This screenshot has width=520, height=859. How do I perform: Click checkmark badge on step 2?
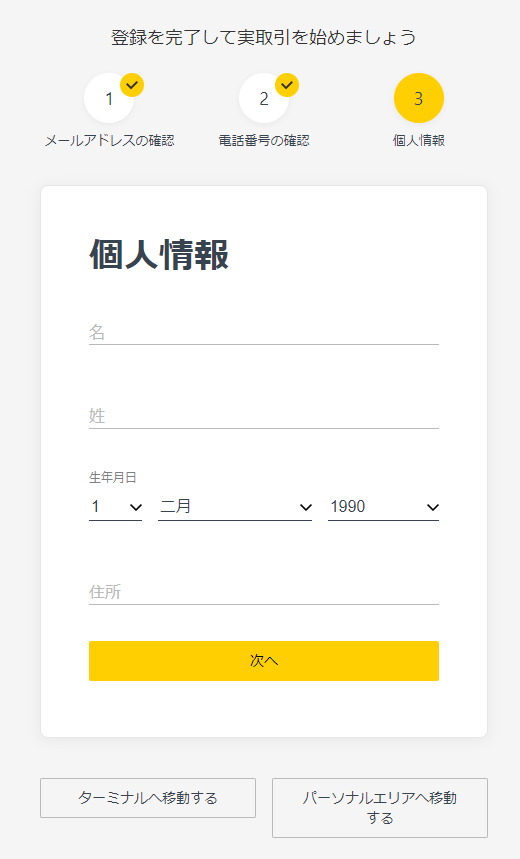tap(287, 85)
